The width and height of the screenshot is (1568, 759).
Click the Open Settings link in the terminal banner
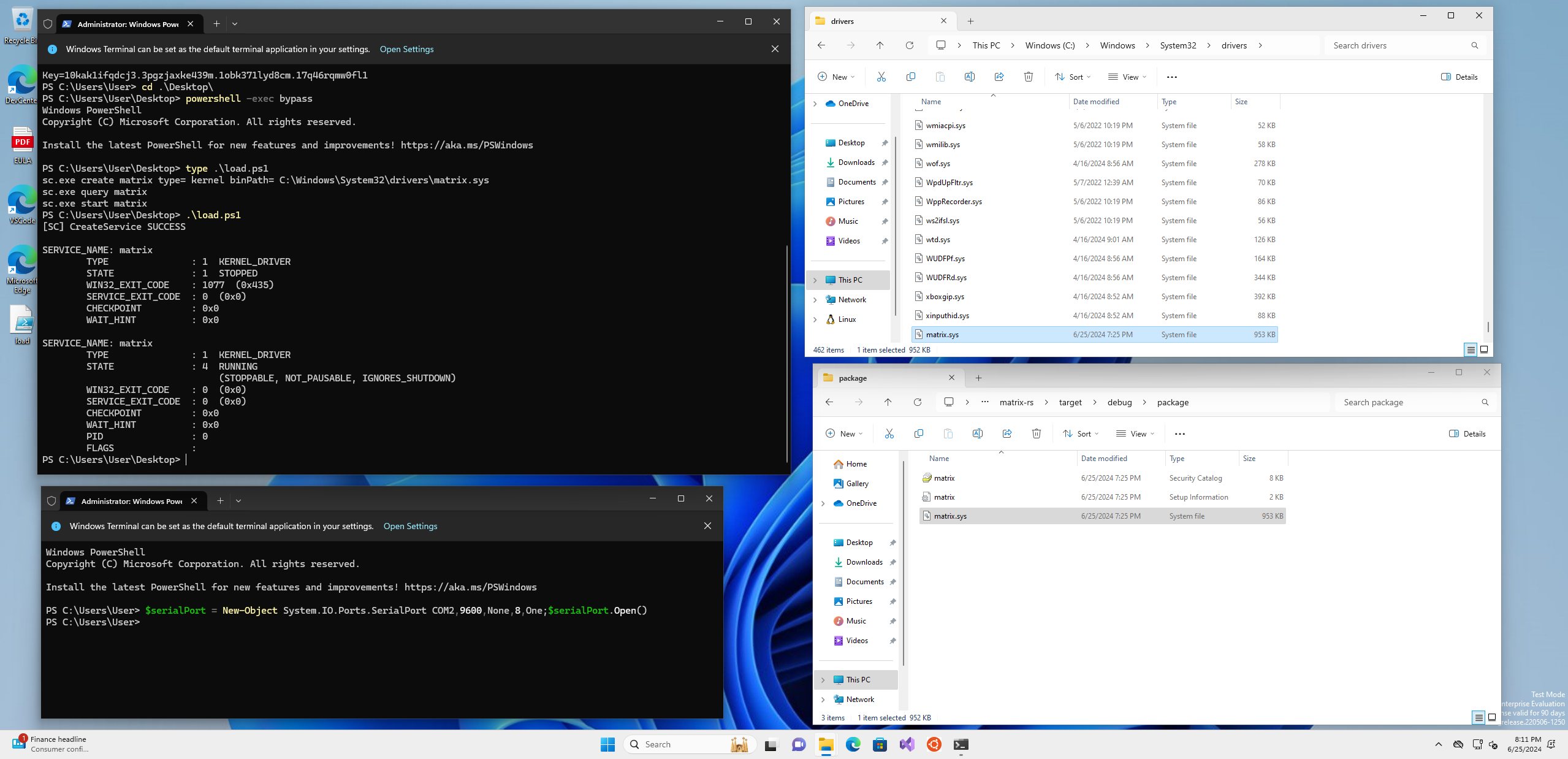pyautogui.click(x=406, y=49)
